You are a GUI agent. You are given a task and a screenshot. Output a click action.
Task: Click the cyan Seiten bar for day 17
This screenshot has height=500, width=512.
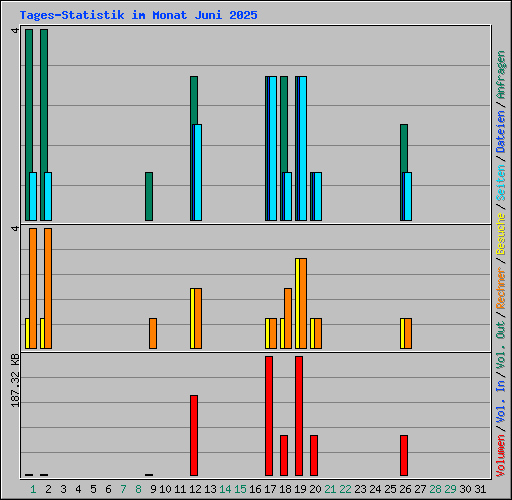(x=273, y=148)
